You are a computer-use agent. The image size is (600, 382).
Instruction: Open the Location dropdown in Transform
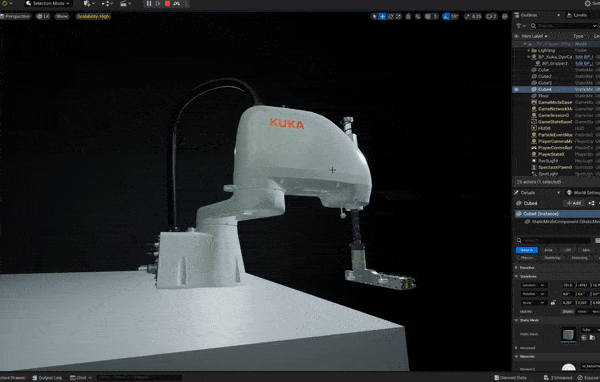(x=534, y=285)
